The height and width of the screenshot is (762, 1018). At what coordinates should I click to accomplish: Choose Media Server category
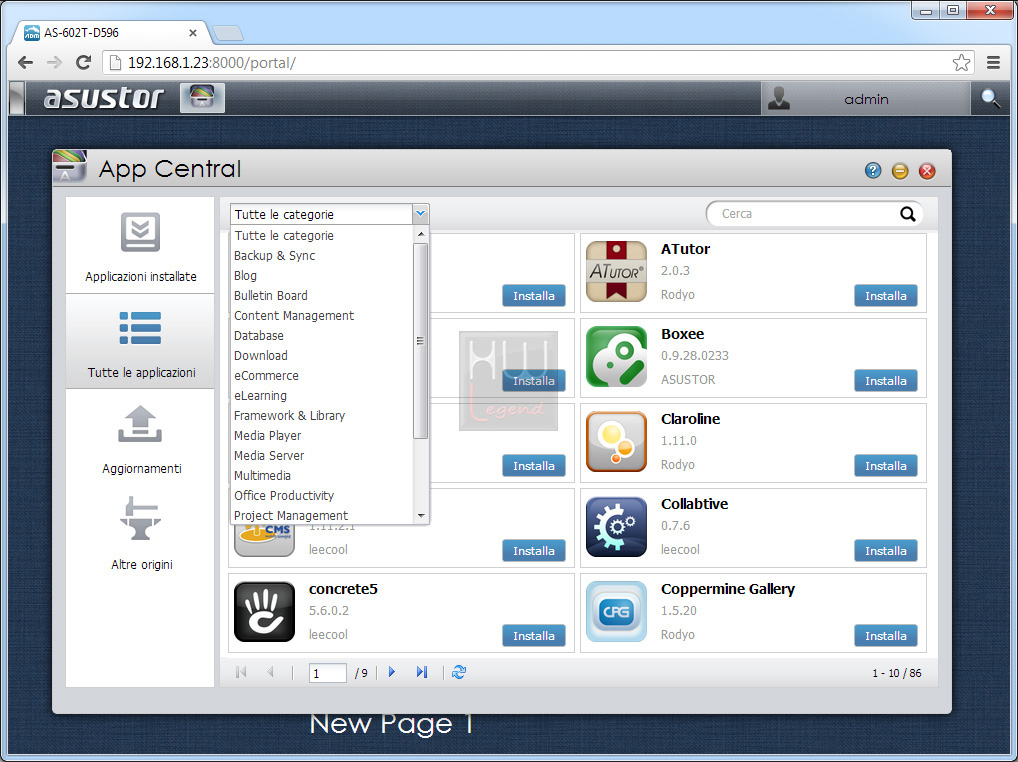(323, 456)
